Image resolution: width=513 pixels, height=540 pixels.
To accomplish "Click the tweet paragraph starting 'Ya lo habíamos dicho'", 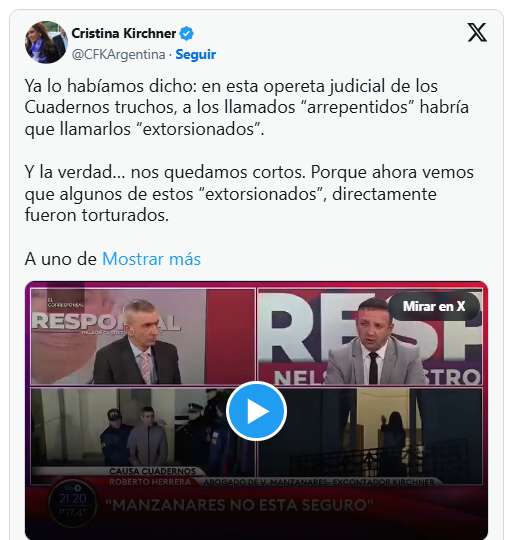I will coord(247,107).
